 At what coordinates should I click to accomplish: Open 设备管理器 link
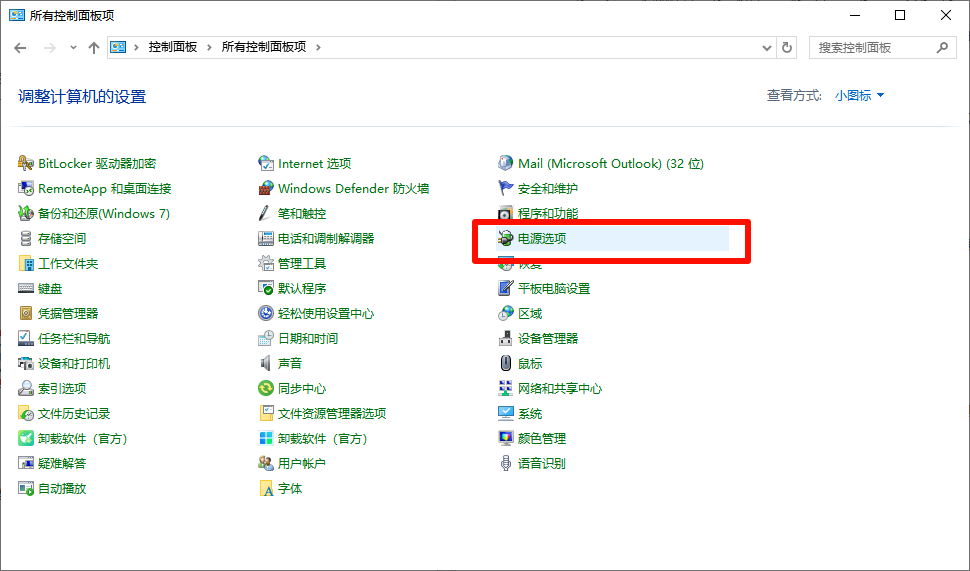pyautogui.click(x=547, y=338)
